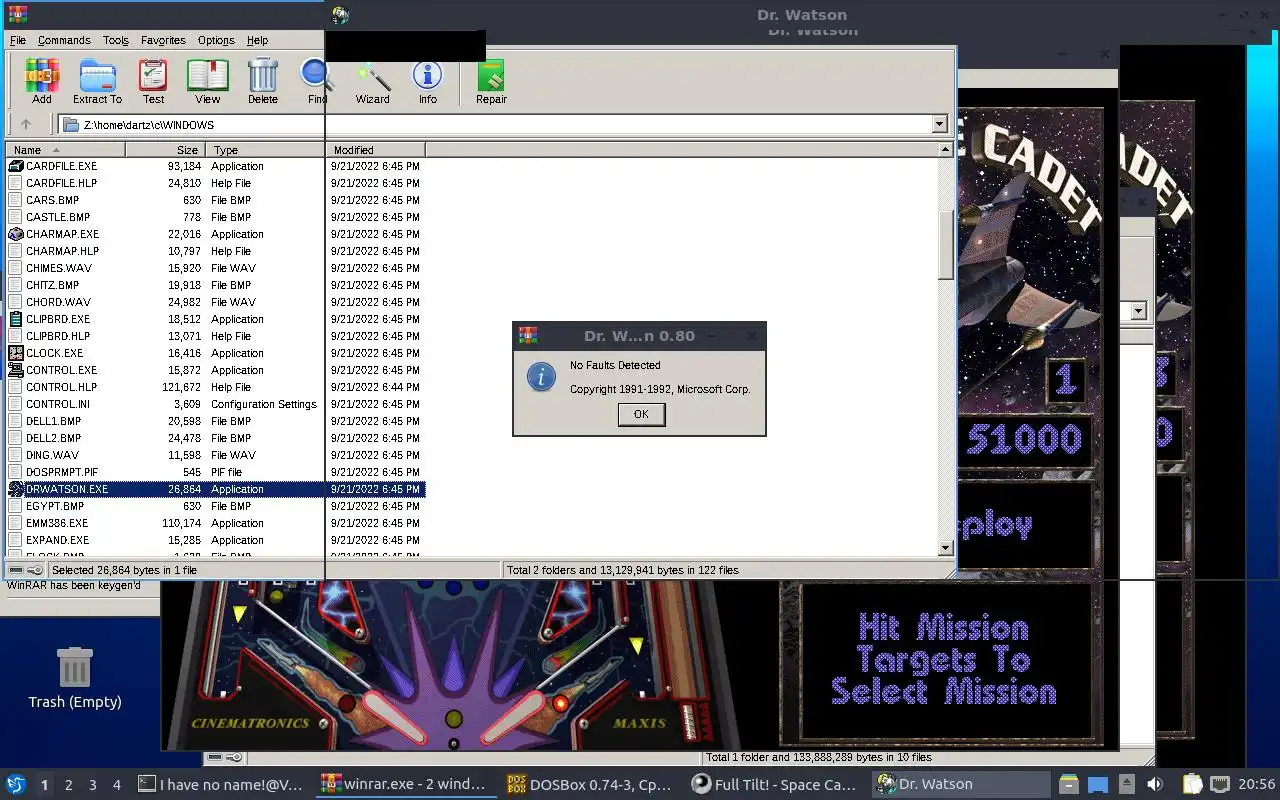Select the DOSPRMPT.PIF file row
The height and width of the screenshot is (800, 1280).
tap(216, 472)
